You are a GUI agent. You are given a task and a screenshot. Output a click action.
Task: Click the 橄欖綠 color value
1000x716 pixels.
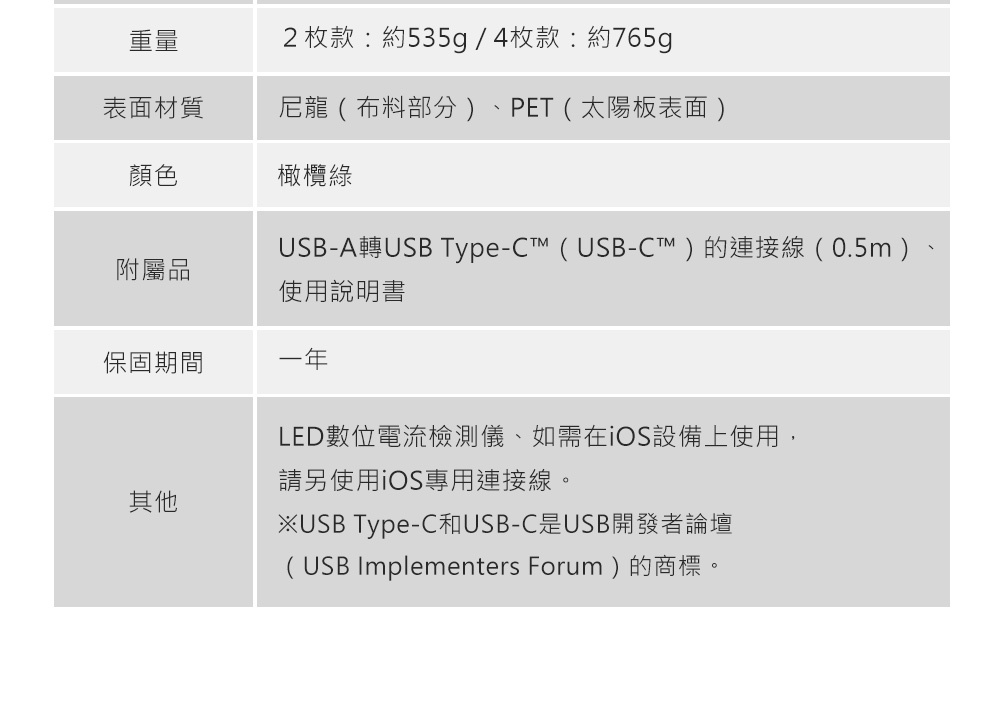click(x=315, y=176)
